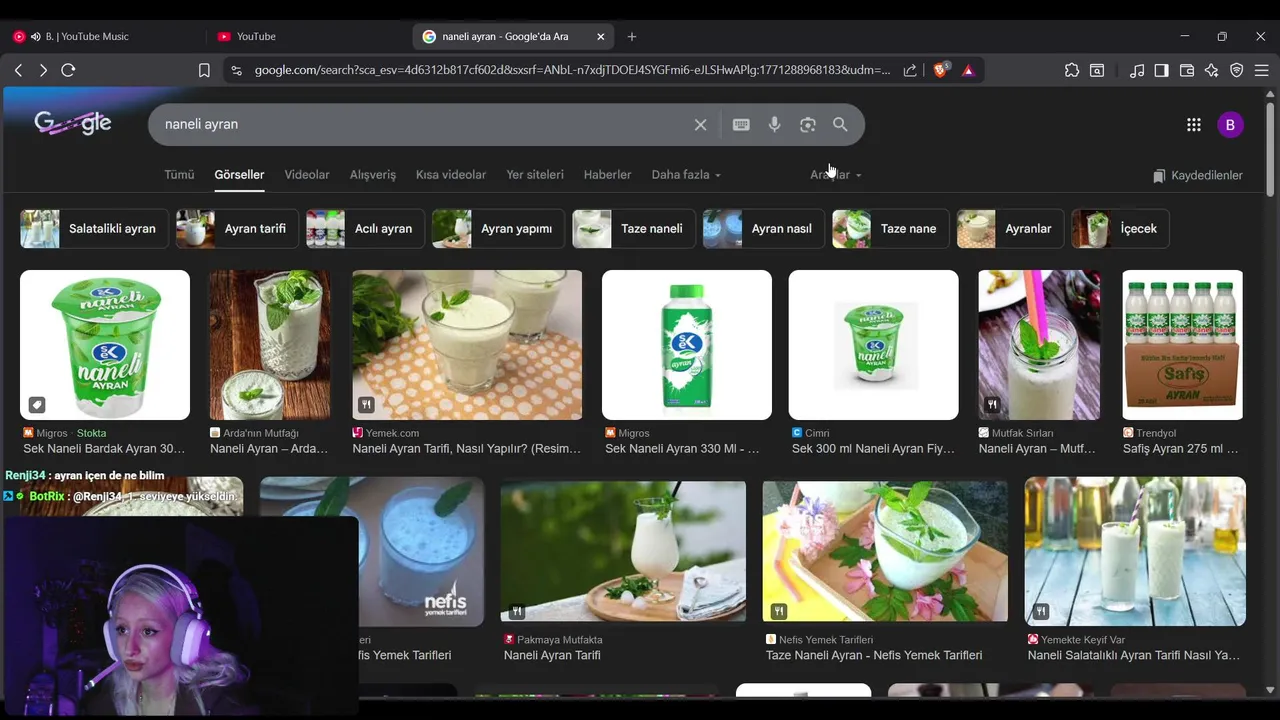Select Yer siteleri search tab
The image size is (1280, 720).
pos(535,175)
